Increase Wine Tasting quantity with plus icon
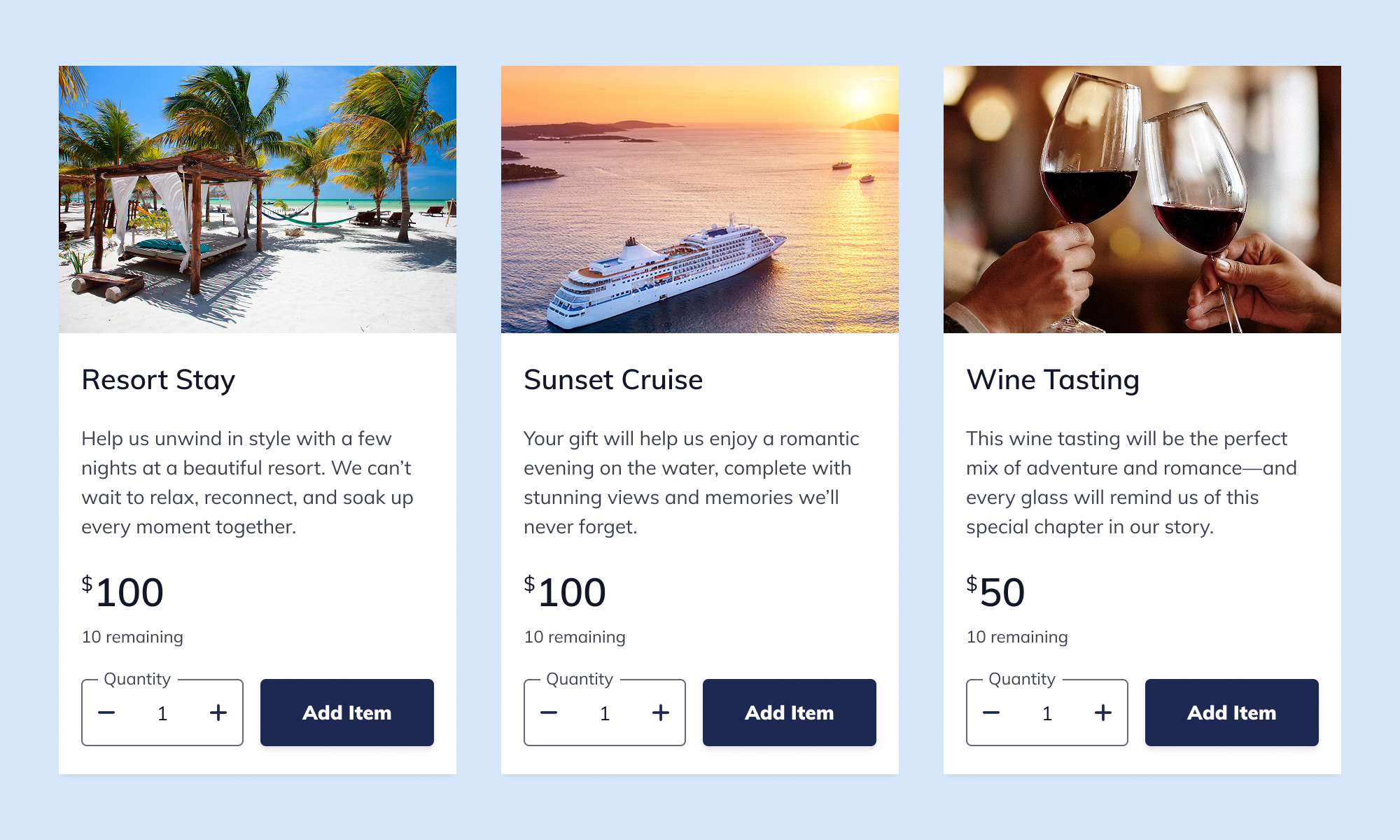This screenshot has height=840, width=1400. [1103, 713]
